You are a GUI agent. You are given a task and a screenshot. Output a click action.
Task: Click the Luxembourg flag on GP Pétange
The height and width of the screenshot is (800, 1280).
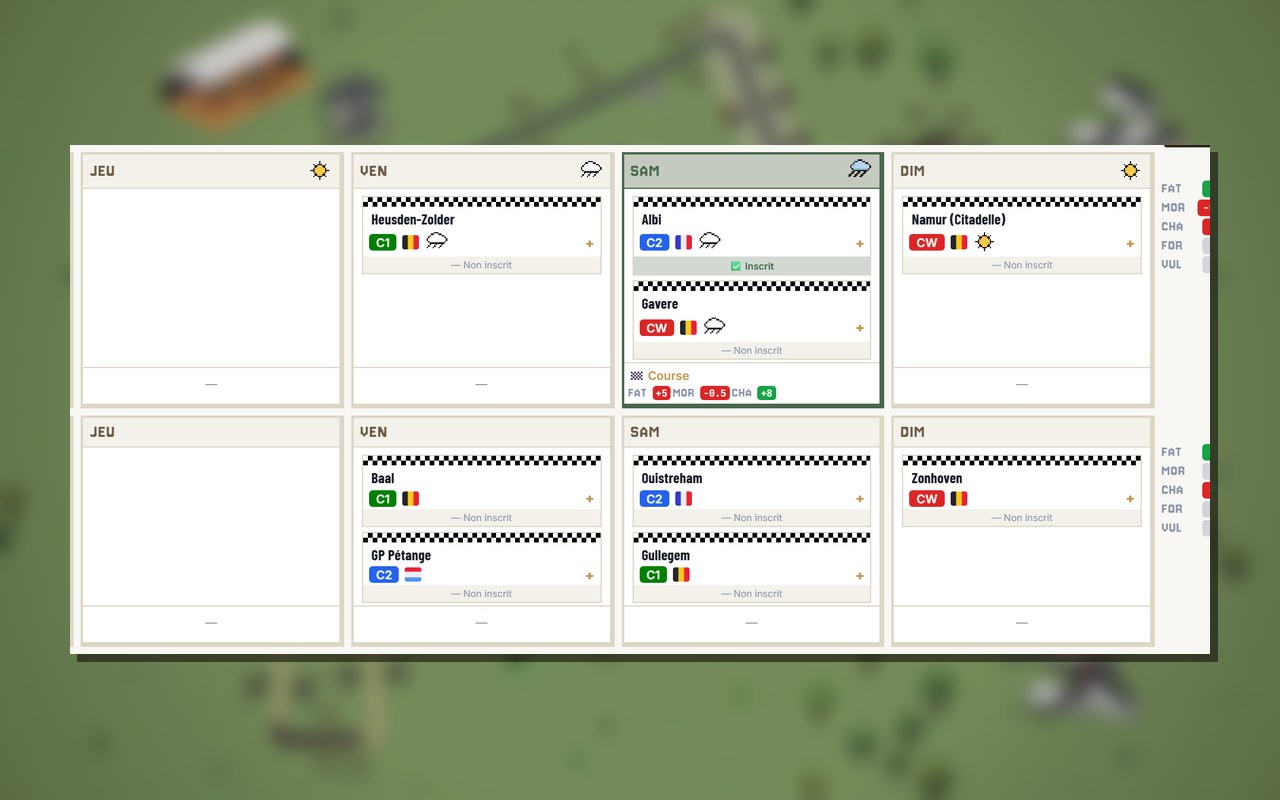tap(413, 575)
